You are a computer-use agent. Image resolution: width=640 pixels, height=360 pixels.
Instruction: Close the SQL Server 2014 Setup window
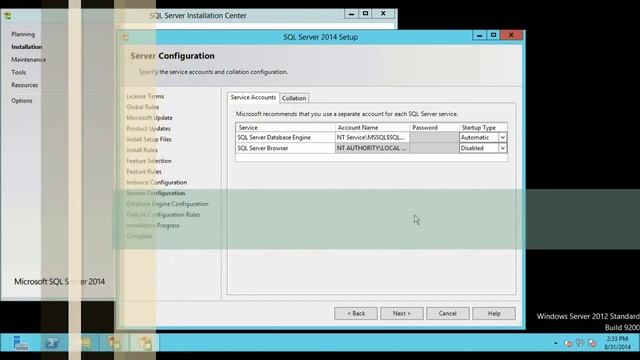coord(511,35)
